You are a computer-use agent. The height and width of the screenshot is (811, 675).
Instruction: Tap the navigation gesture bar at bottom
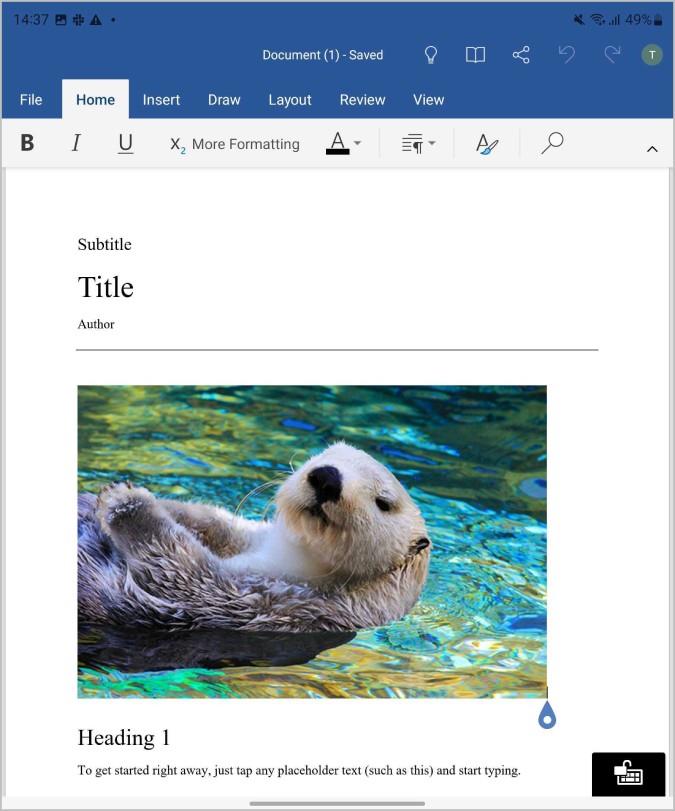tap(337, 804)
